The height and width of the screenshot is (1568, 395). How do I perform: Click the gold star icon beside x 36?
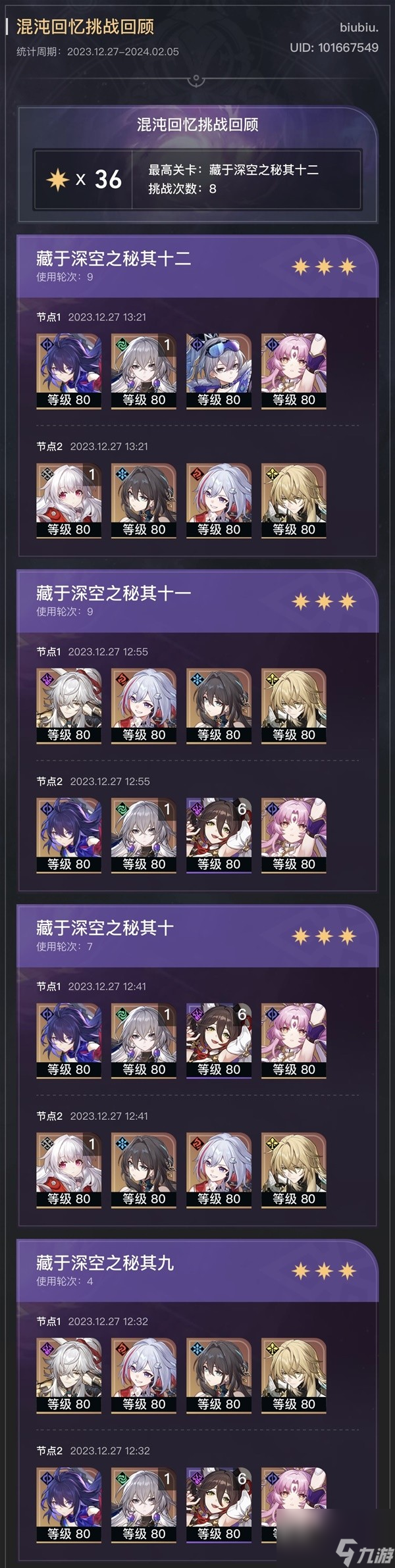[x=57, y=179]
